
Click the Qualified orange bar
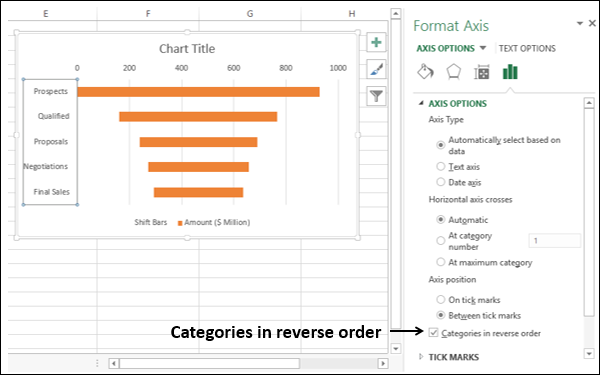click(198, 117)
